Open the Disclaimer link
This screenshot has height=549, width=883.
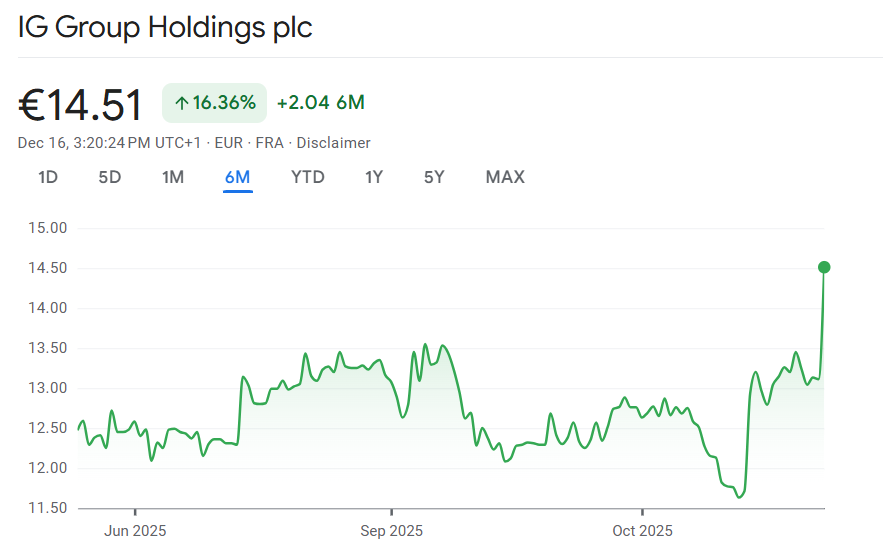pyautogui.click(x=333, y=143)
